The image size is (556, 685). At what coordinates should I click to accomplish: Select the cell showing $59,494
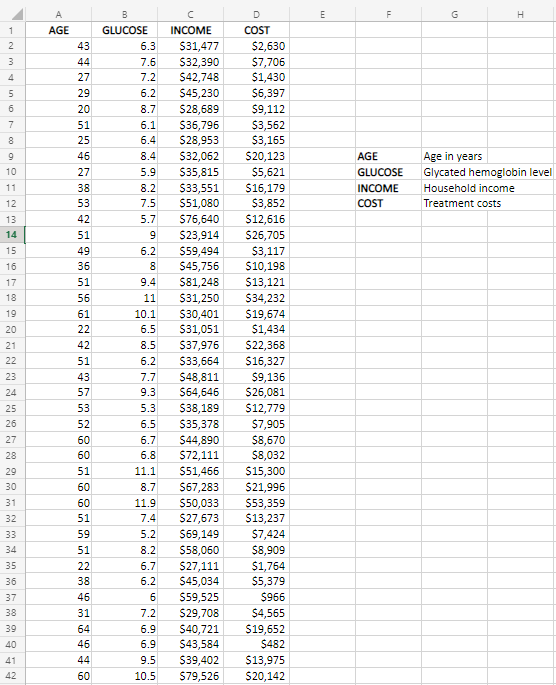[x=190, y=251]
